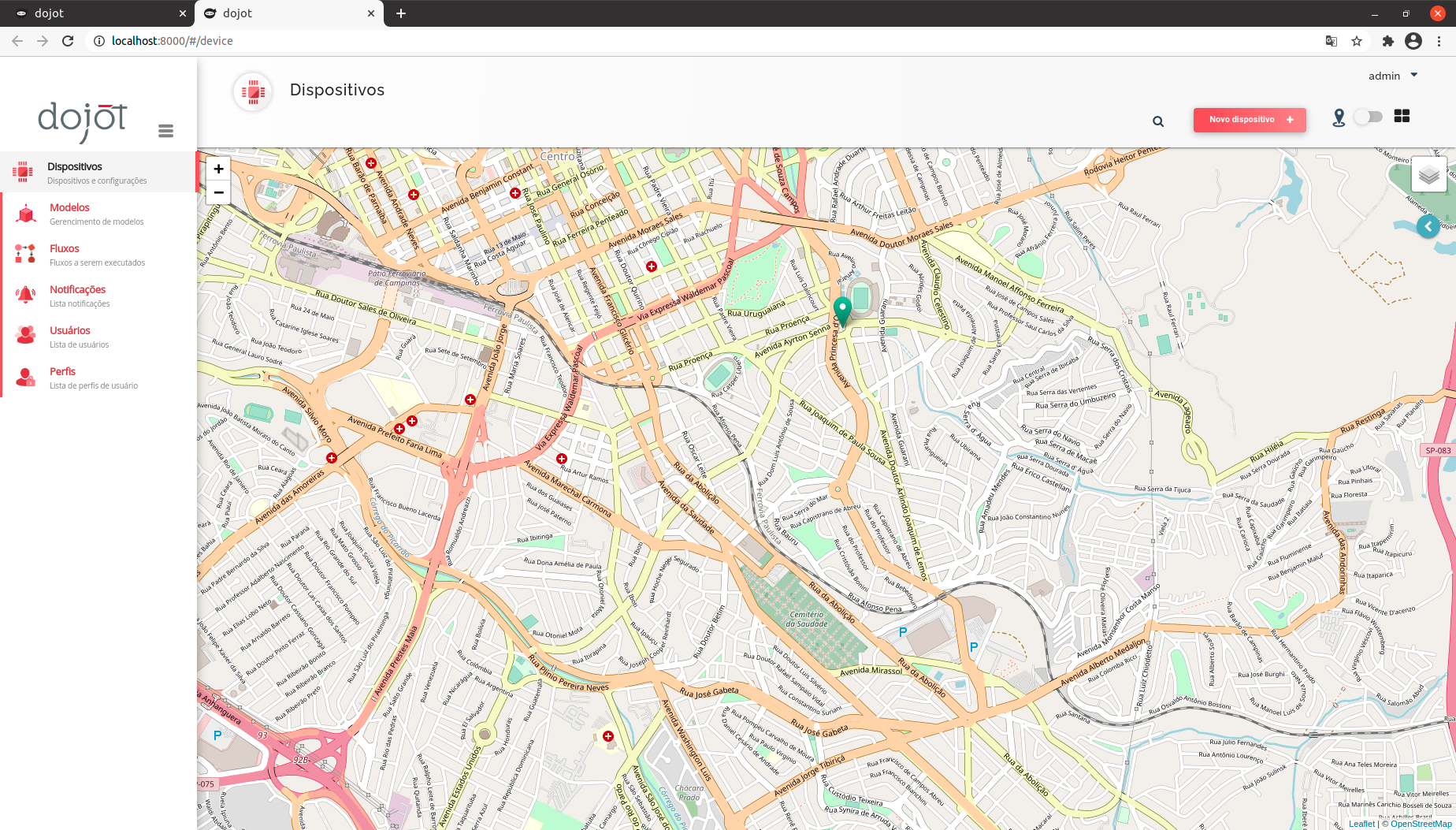Go back in browser history
This screenshot has height=830, width=1456.
click(17, 41)
